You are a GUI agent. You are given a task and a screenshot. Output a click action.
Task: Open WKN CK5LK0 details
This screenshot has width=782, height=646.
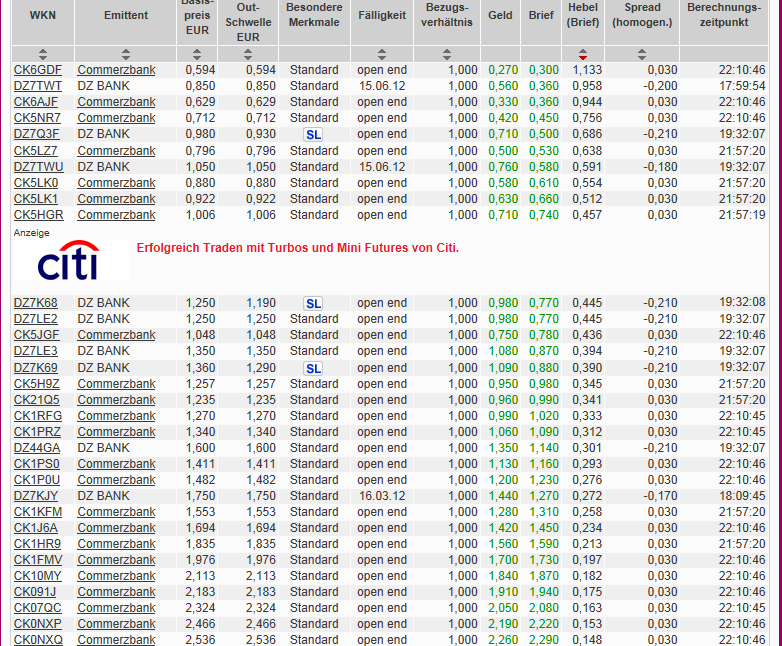pos(36,183)
